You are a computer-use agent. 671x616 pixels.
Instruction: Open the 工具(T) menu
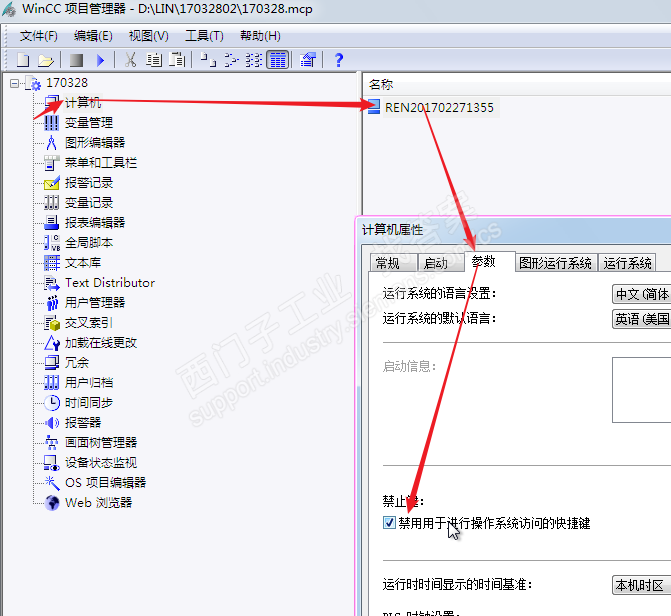click(204, 36)
